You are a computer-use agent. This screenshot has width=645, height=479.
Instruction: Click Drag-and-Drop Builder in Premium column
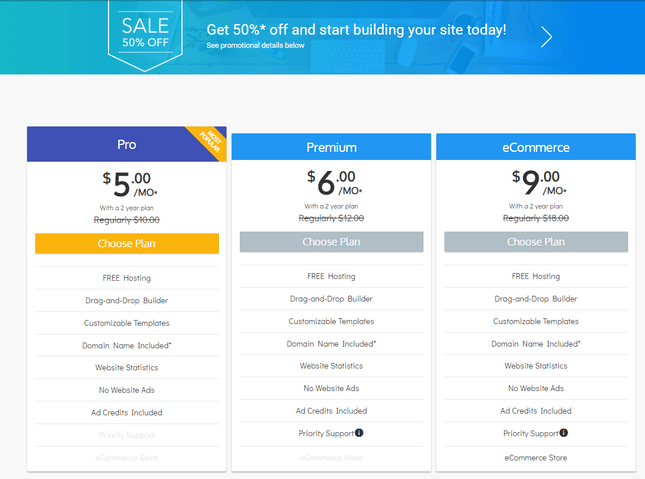click(332, 299)
